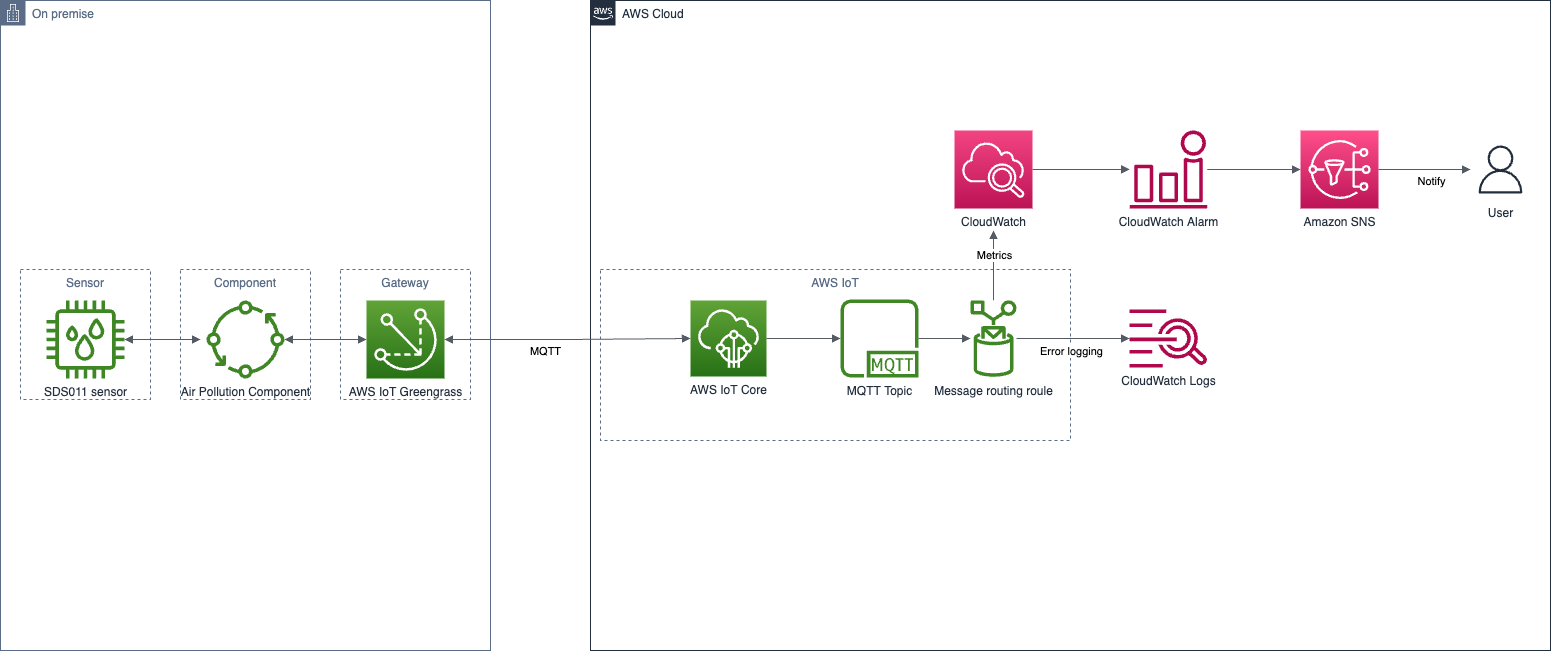Viewport: 1551px width, 651px height.
Task: Select the CloudWatch Logs icon
Action: 1168,338
